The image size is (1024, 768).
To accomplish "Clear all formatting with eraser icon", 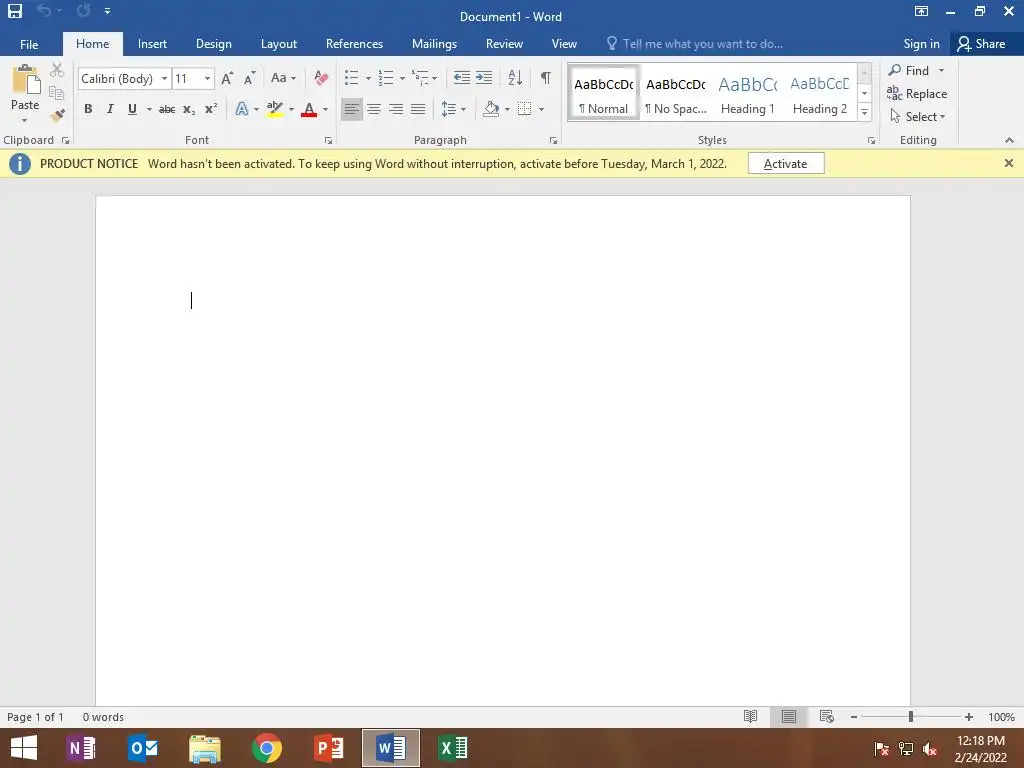I will click(321, 78).
